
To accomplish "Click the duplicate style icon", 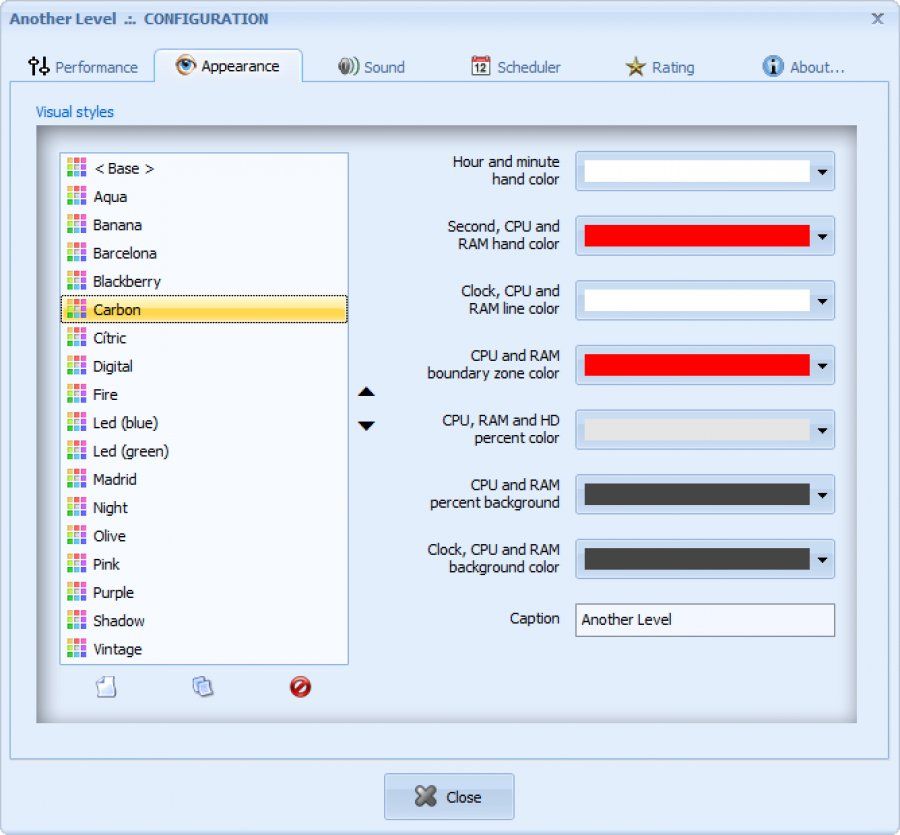I will pyautogui.click(x=203, y=687).
